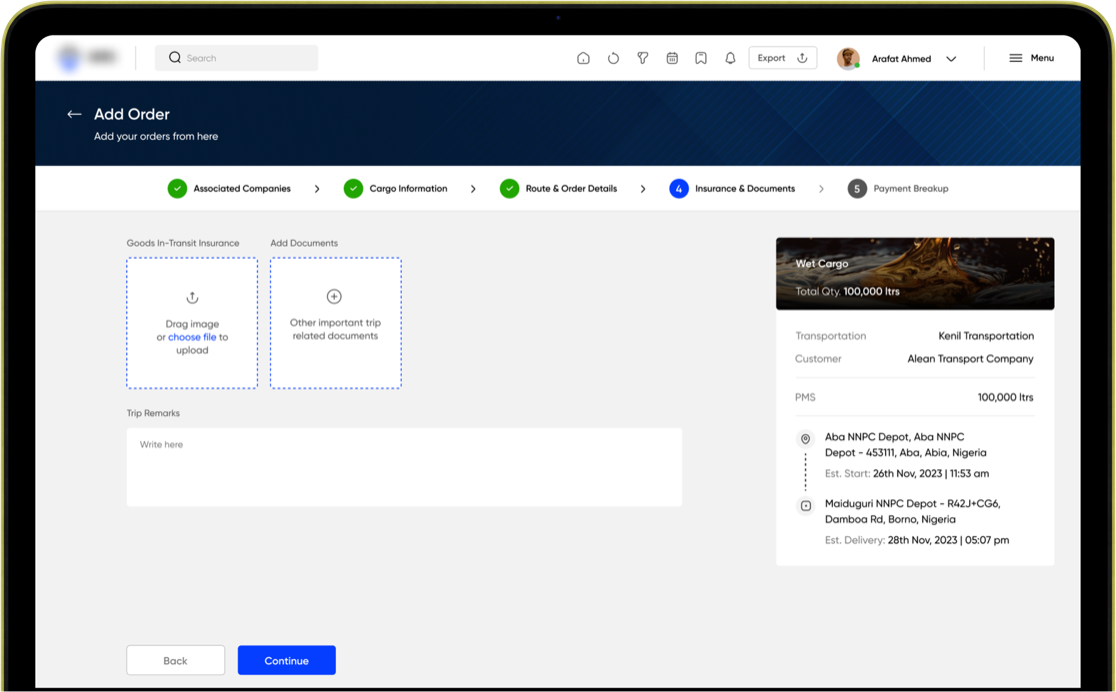Click the choose file link

(192, 337)
